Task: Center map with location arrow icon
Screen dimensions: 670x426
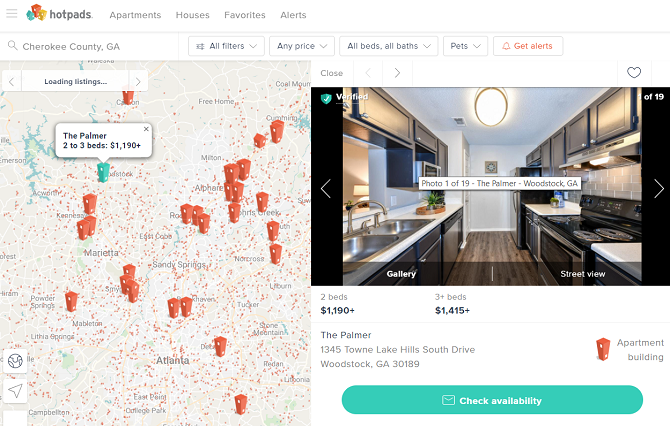Action: pos(15,391)
